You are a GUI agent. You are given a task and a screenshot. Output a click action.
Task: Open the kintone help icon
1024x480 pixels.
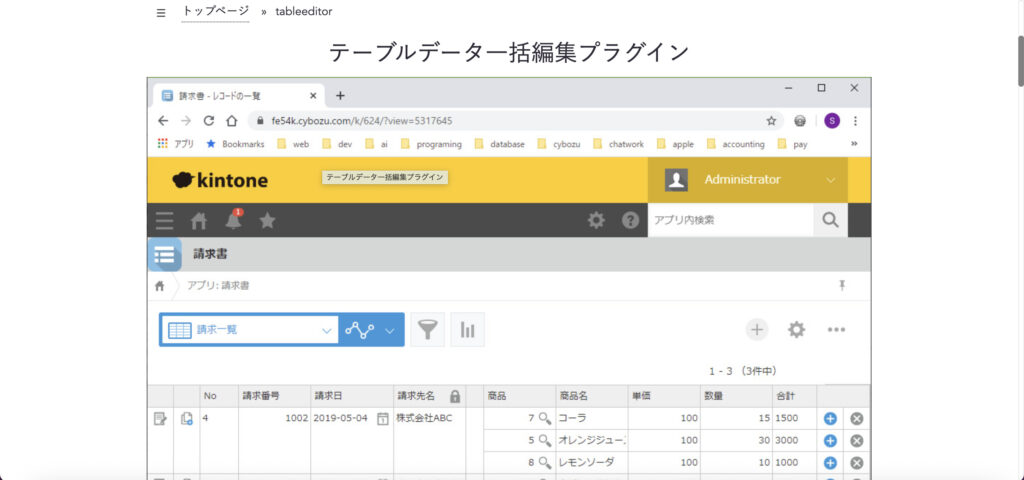(x=630, y=221)
